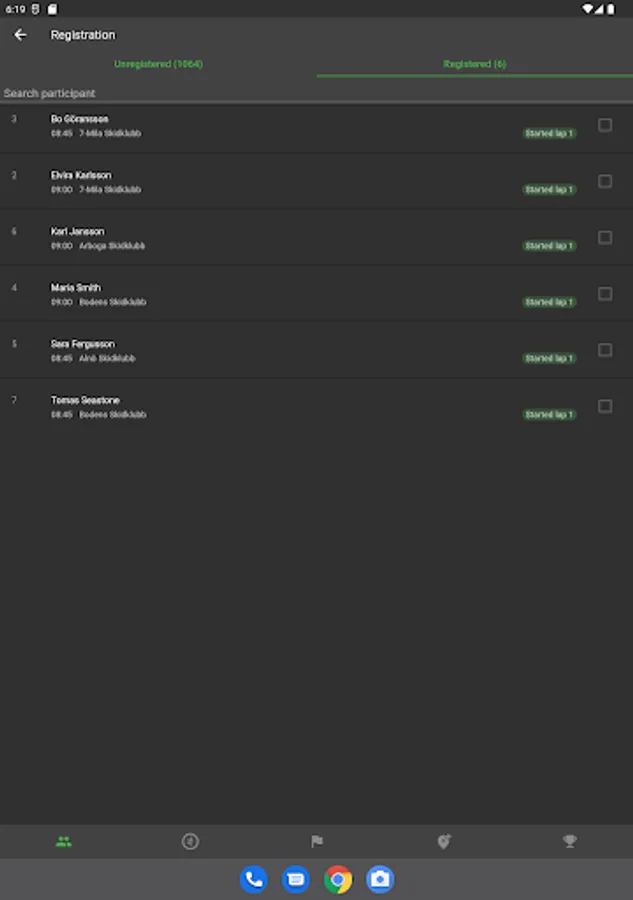Mark Tomas Seastone's checkbox
Screen dimensions: 633x900
(x=605, y=406)
